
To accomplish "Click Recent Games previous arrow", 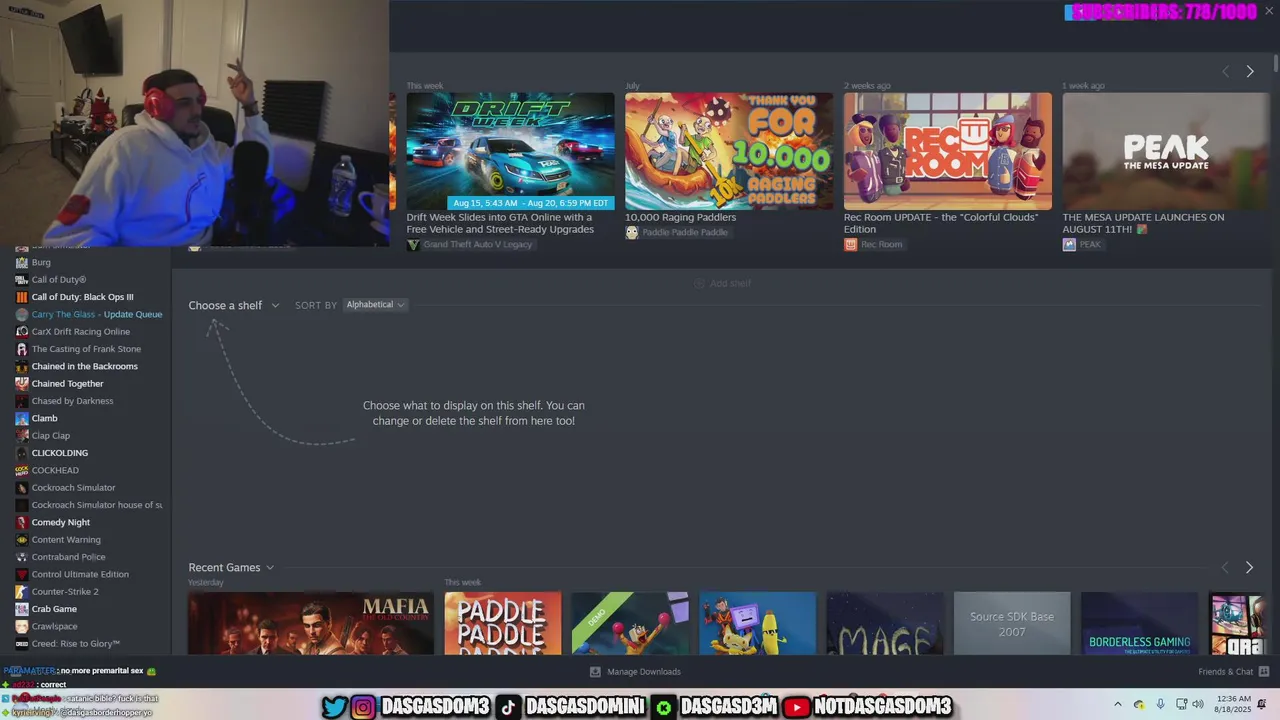I will coord(1225,567).
